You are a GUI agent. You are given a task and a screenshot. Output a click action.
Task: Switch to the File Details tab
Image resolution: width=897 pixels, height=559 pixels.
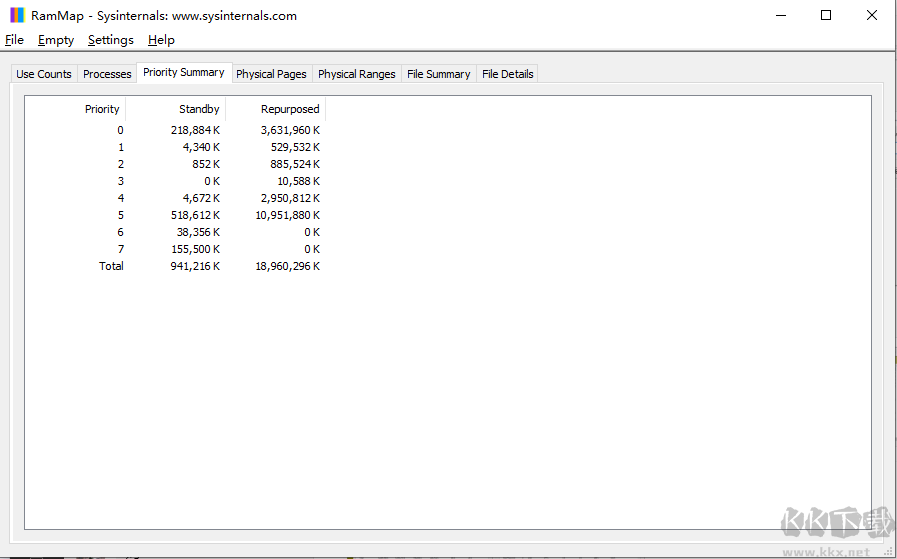[507, 74]
